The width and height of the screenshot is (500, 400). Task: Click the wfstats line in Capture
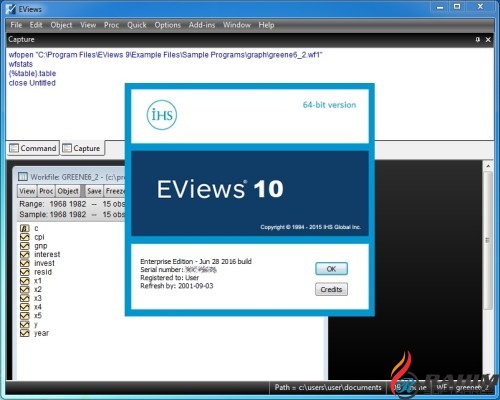pyautogui.click(x=21, y=64)
